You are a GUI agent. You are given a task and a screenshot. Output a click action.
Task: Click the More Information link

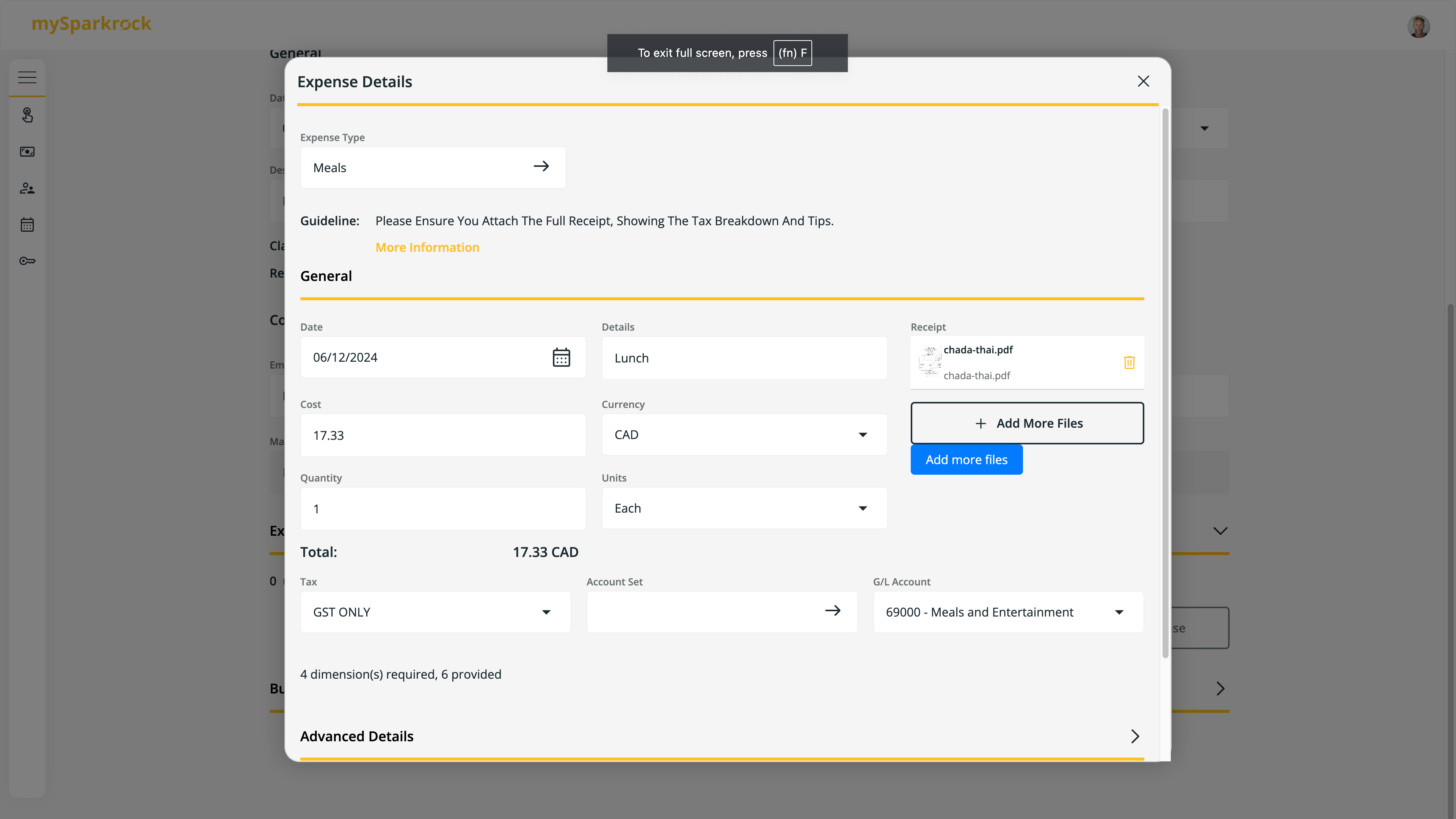coord(427,248)
